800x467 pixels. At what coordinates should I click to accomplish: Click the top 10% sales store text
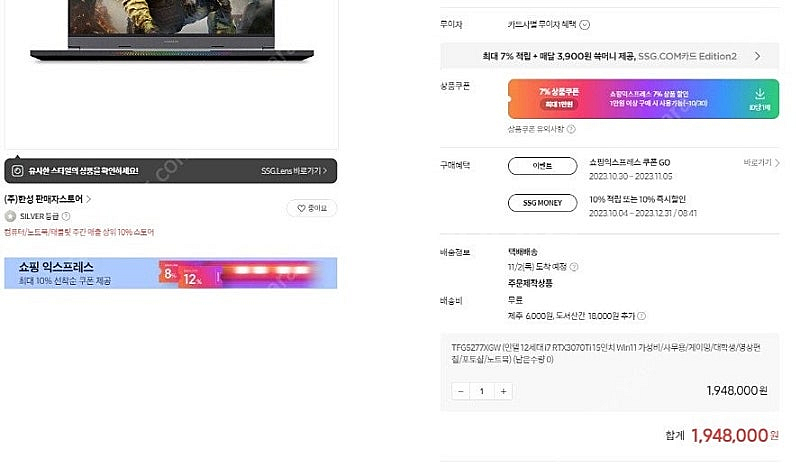pyautogui.click(x=79, y=232)
